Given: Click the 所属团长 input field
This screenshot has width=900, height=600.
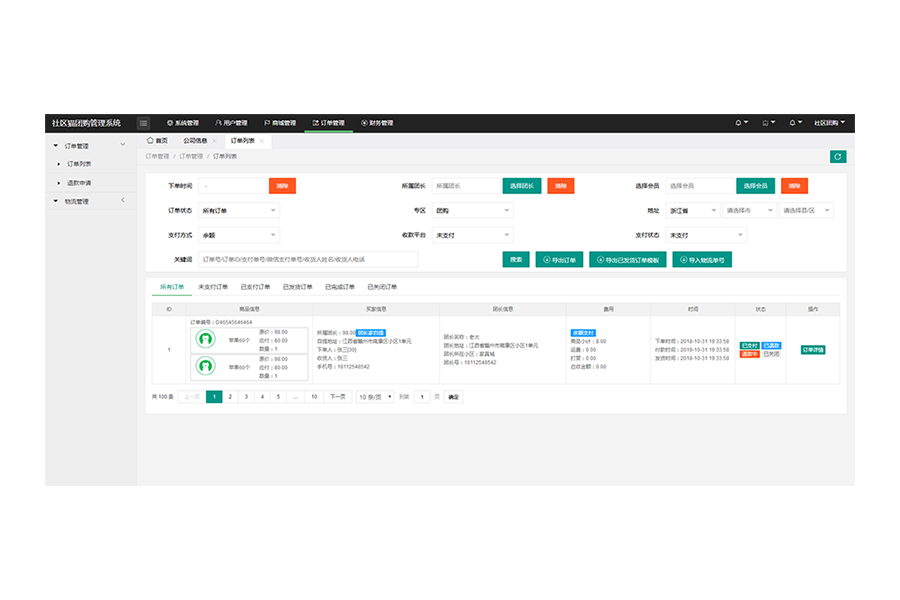Looking at the screenshot, I should (466, 186).
